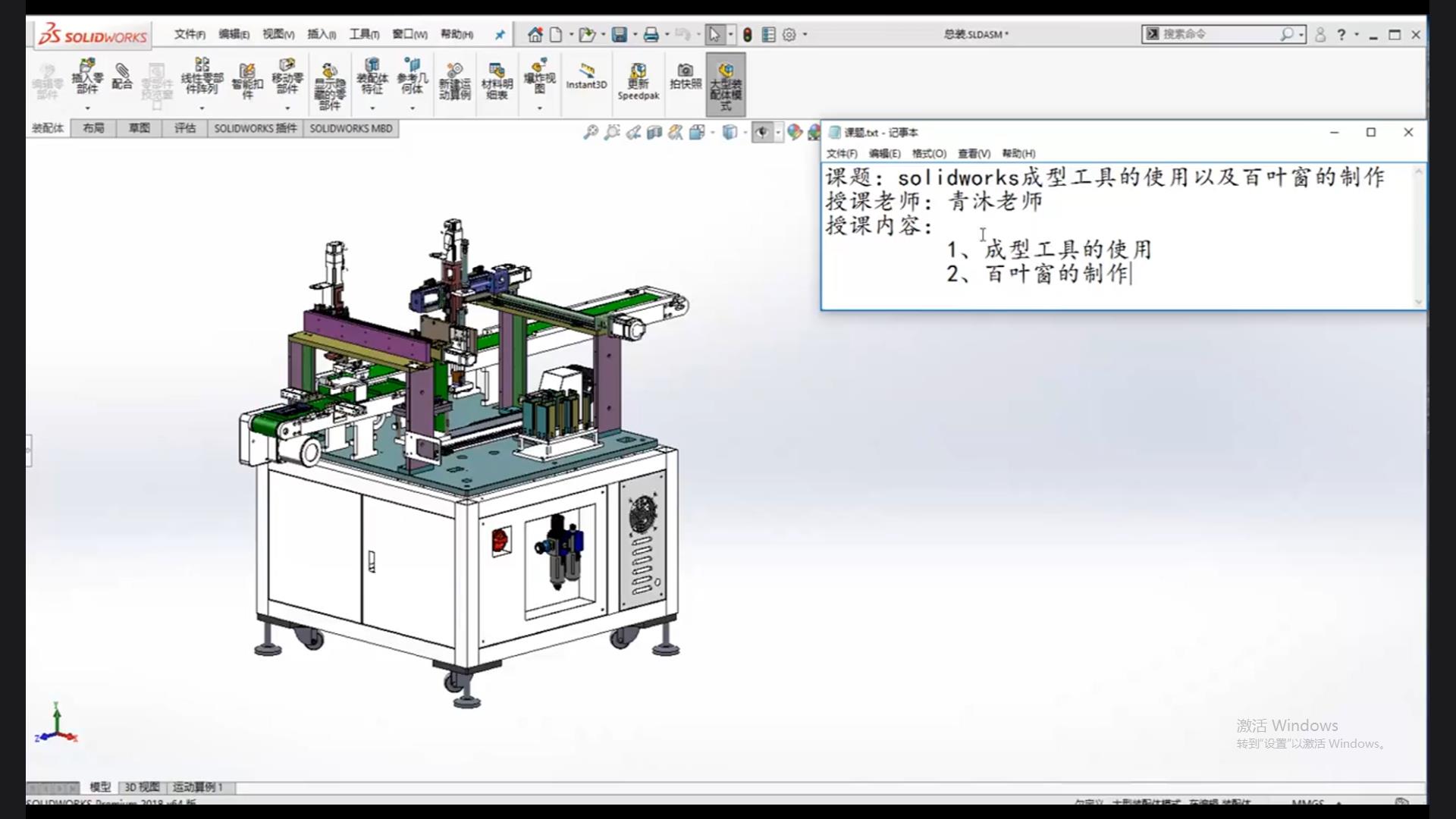Select the 移动零部件 Move Component tool

287,76
